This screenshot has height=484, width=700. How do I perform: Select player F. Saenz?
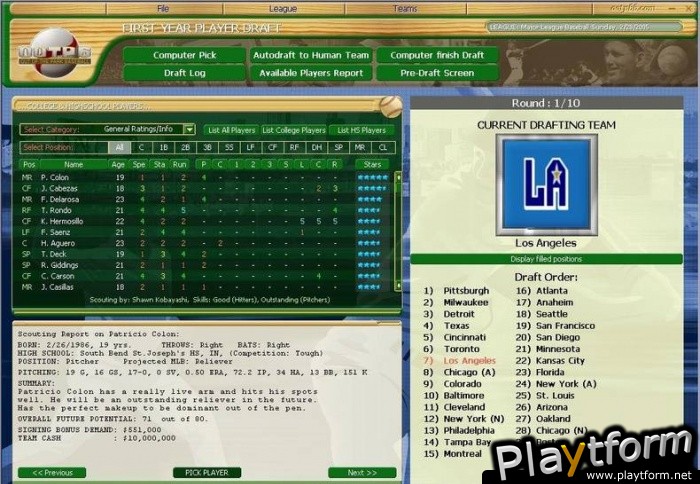click(205, 232)
